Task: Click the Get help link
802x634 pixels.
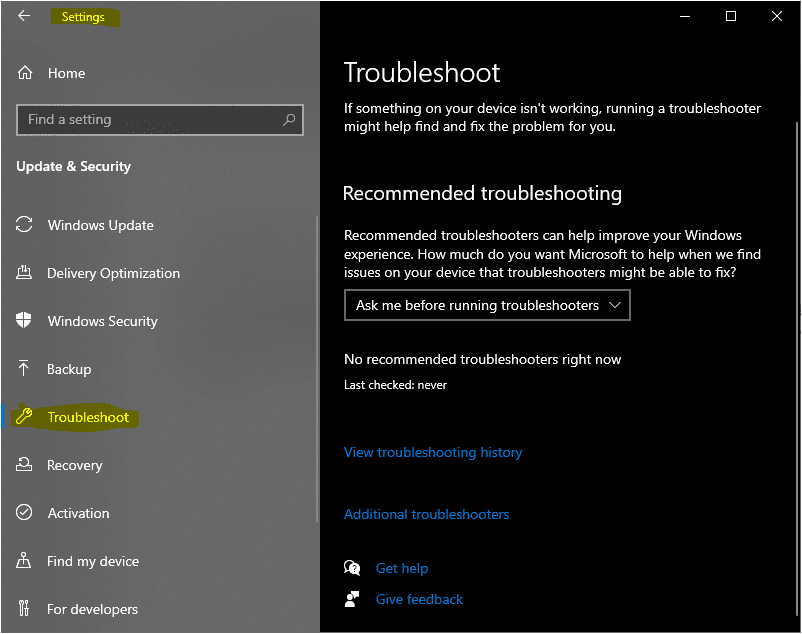Action: [x=402, y=568]
